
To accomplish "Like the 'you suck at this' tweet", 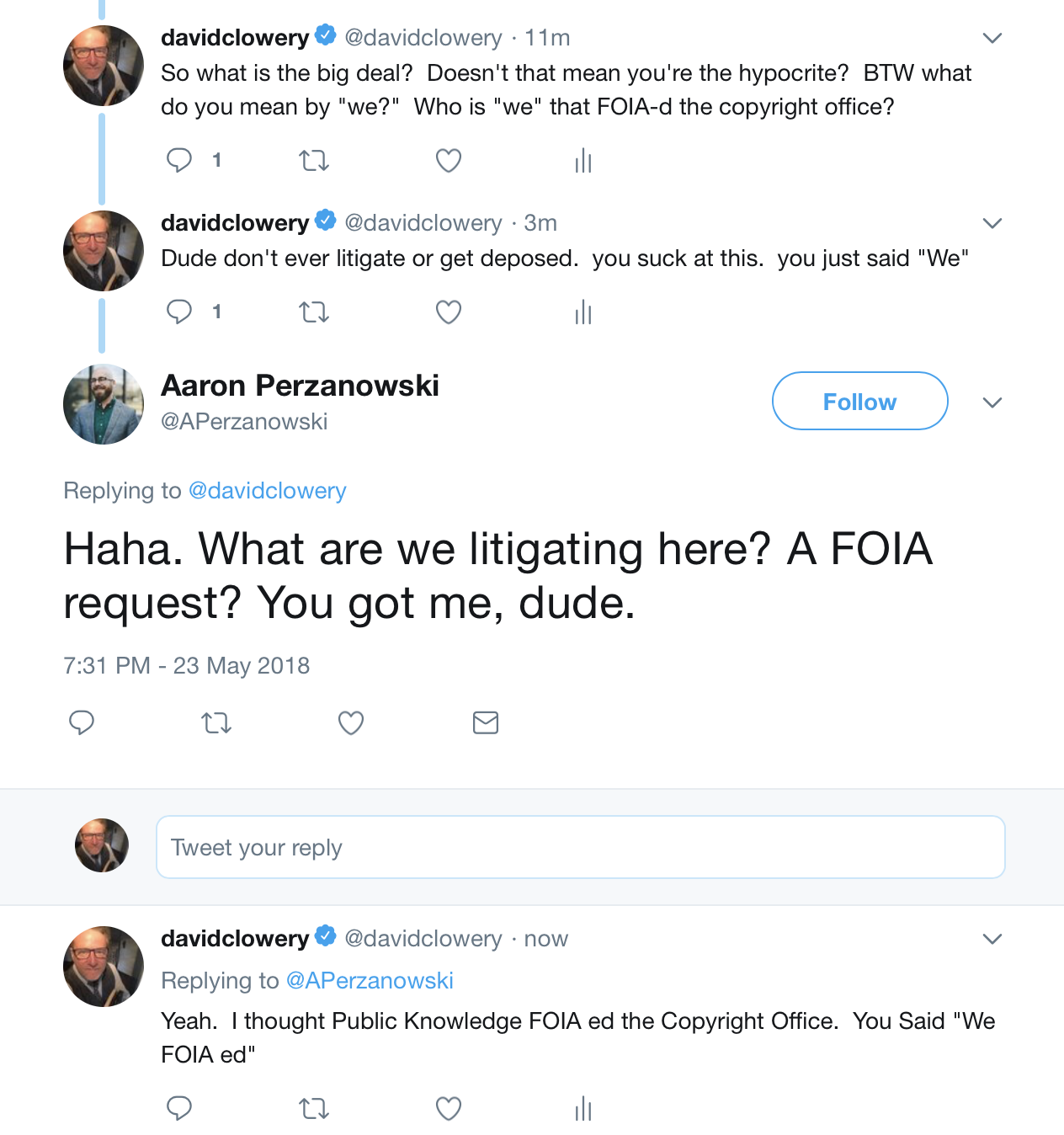I will [x=449, y=312].
